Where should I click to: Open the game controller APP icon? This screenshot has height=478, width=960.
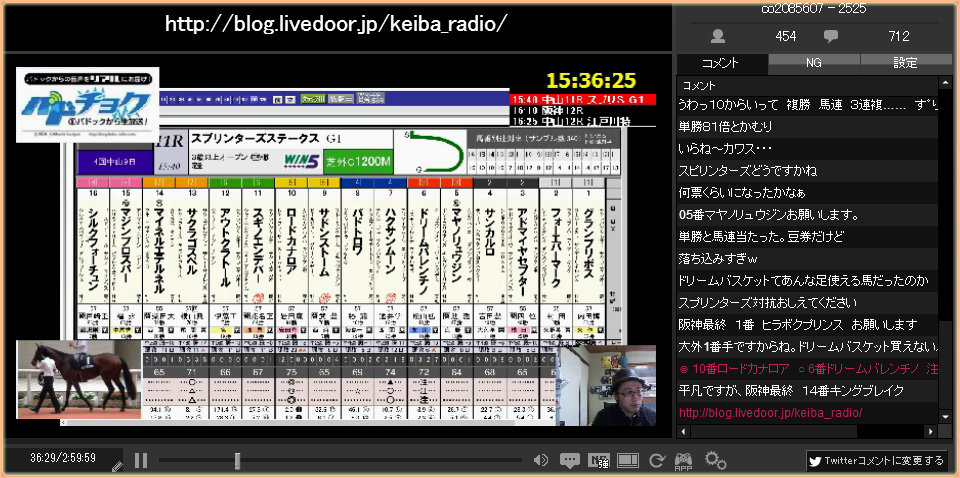[x=683, y=461]
